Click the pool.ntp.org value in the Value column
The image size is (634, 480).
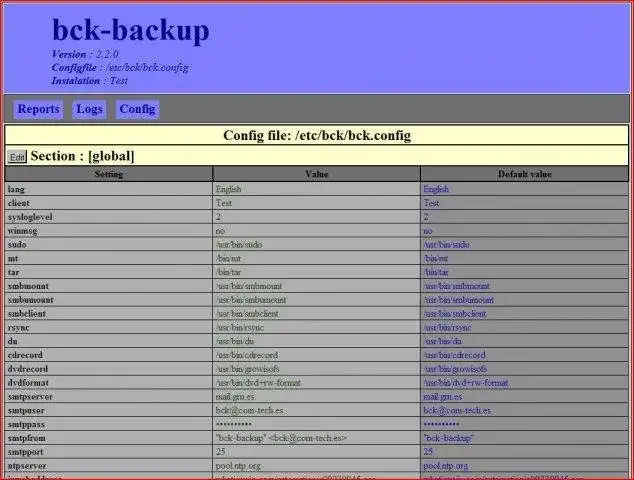point(238,466)
